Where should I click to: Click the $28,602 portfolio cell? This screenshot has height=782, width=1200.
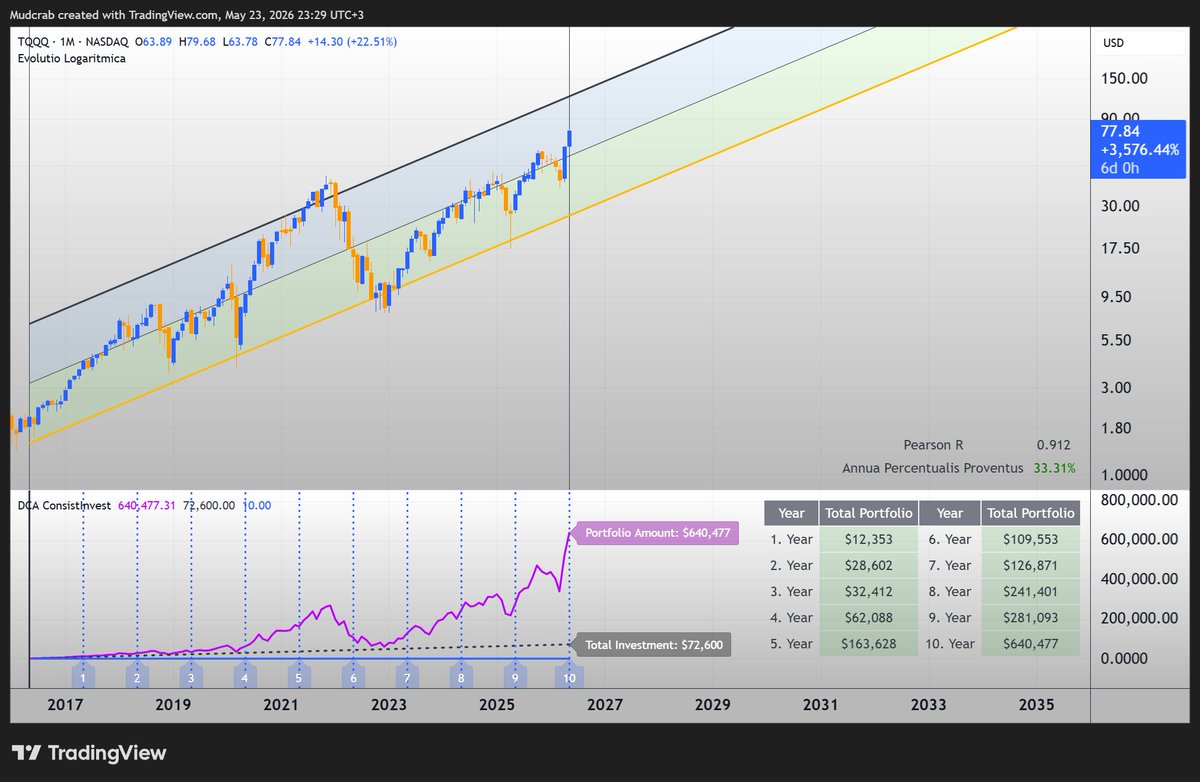pos(867,565)
